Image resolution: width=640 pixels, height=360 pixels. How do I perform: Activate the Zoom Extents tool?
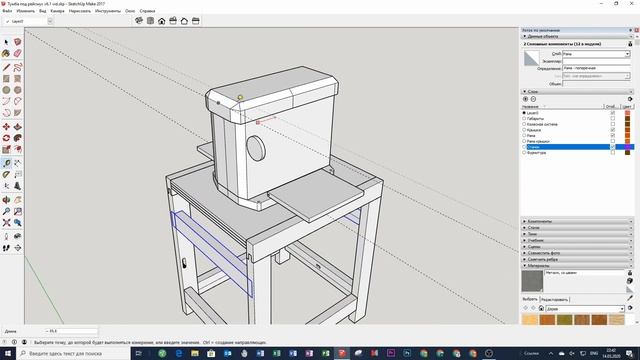tap(6, 223)
